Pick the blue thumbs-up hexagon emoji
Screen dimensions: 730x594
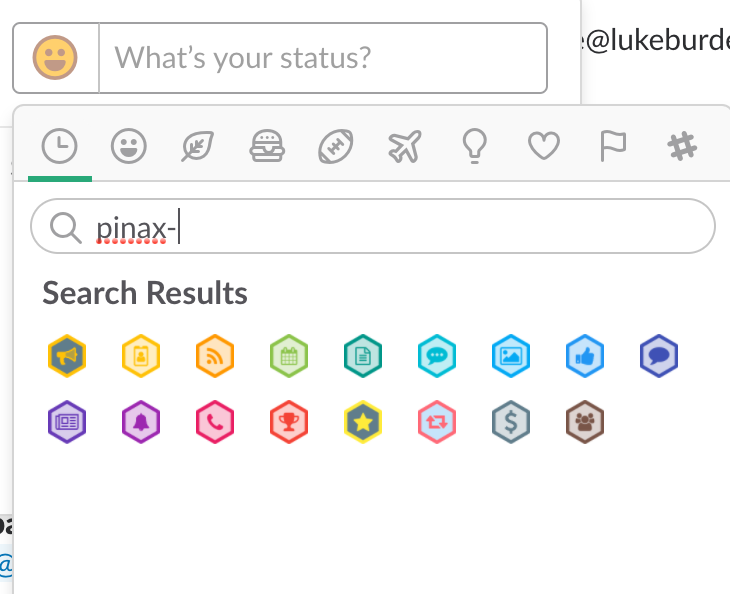click(x=585, y=355)
